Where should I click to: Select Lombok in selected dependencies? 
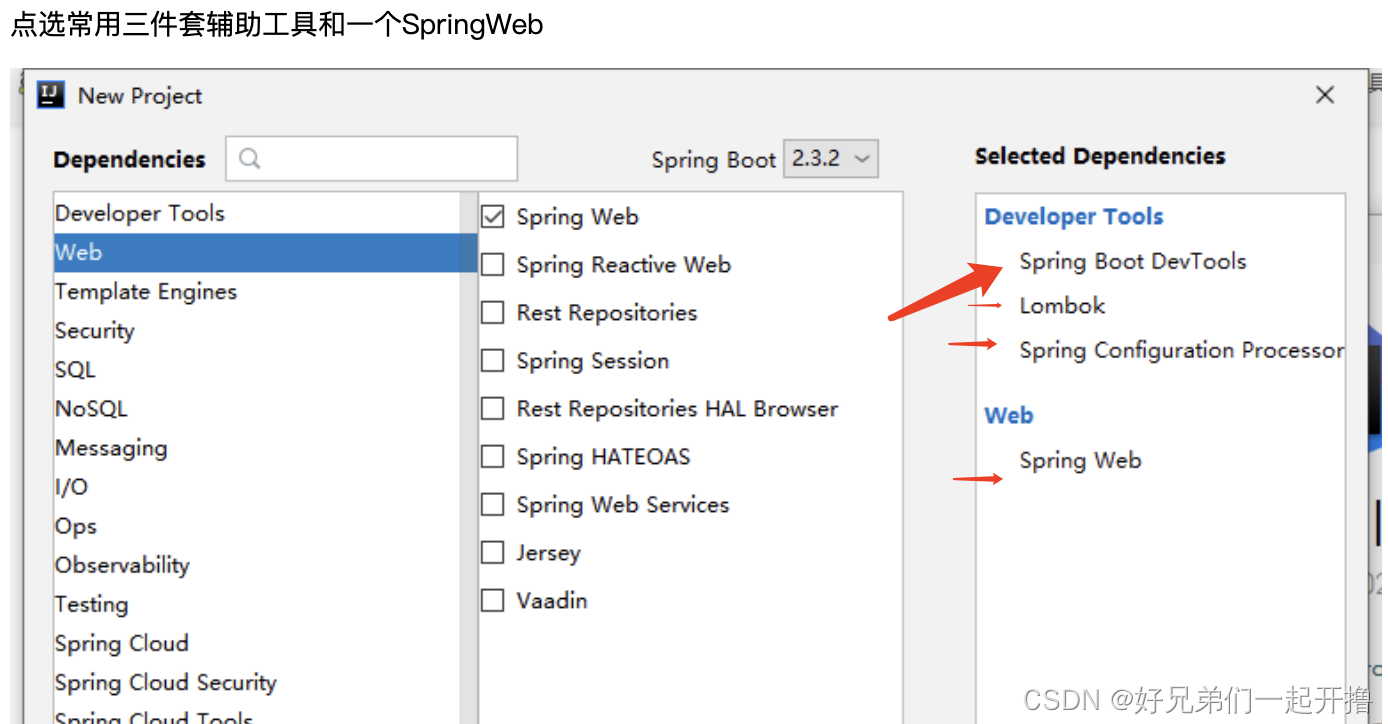(1062, 305)
